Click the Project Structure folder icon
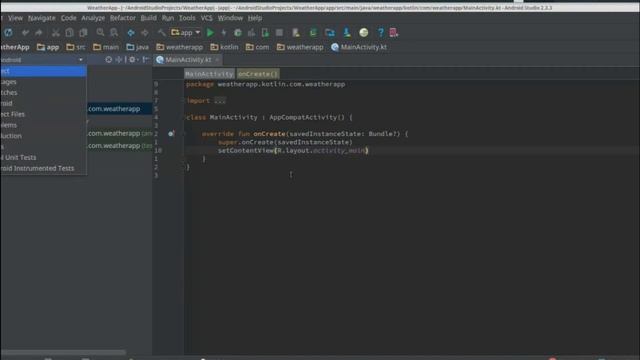Image resolution: width=640 pixels, height=360 pixels. click(330, 33)
